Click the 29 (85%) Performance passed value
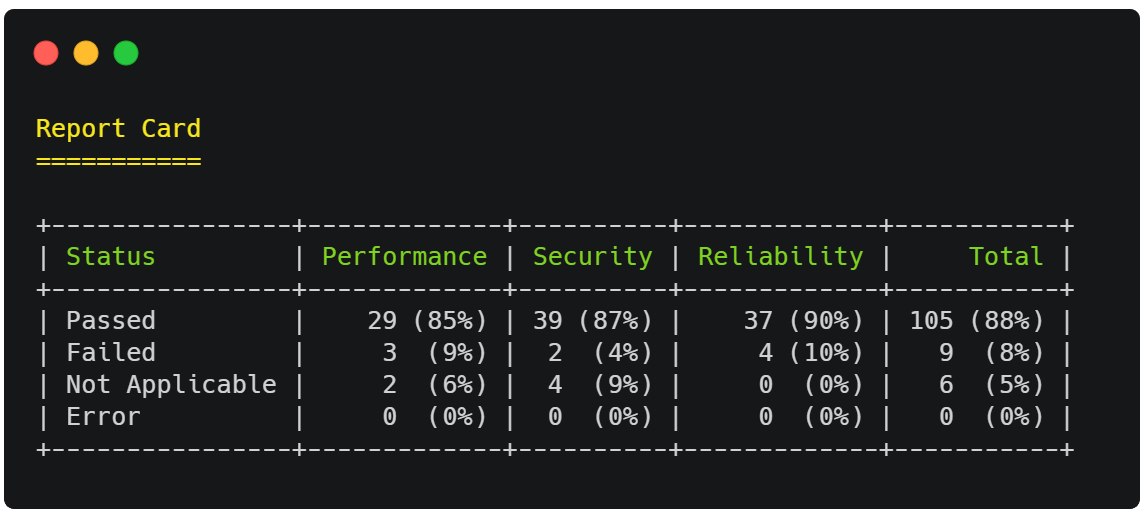The width and height of the screenshot is (1144, 514). pos(428,321)
